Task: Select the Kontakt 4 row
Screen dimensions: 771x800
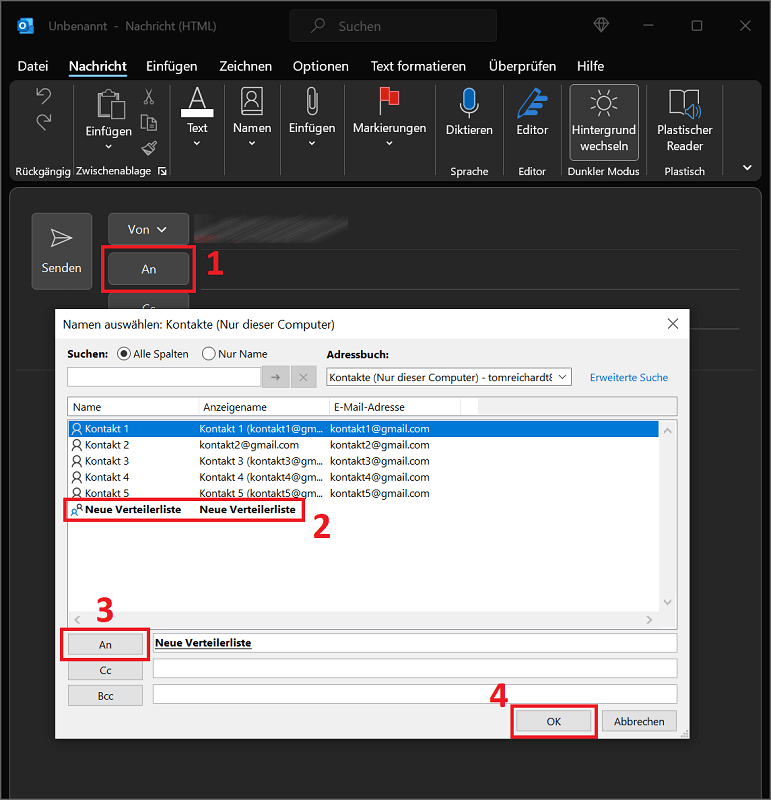Action: (363, 478)
